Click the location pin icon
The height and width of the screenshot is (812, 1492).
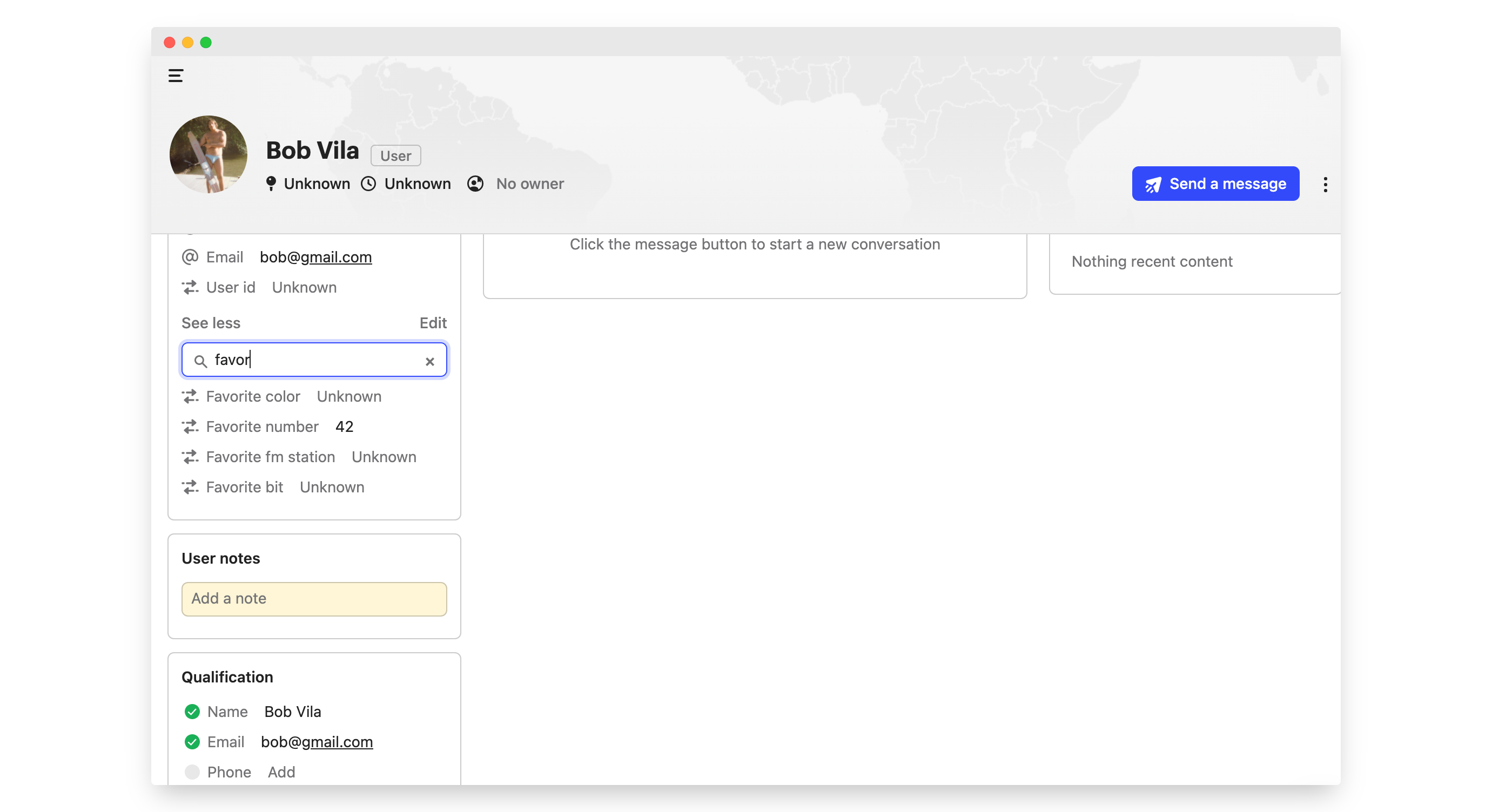(x=271, y=184)
